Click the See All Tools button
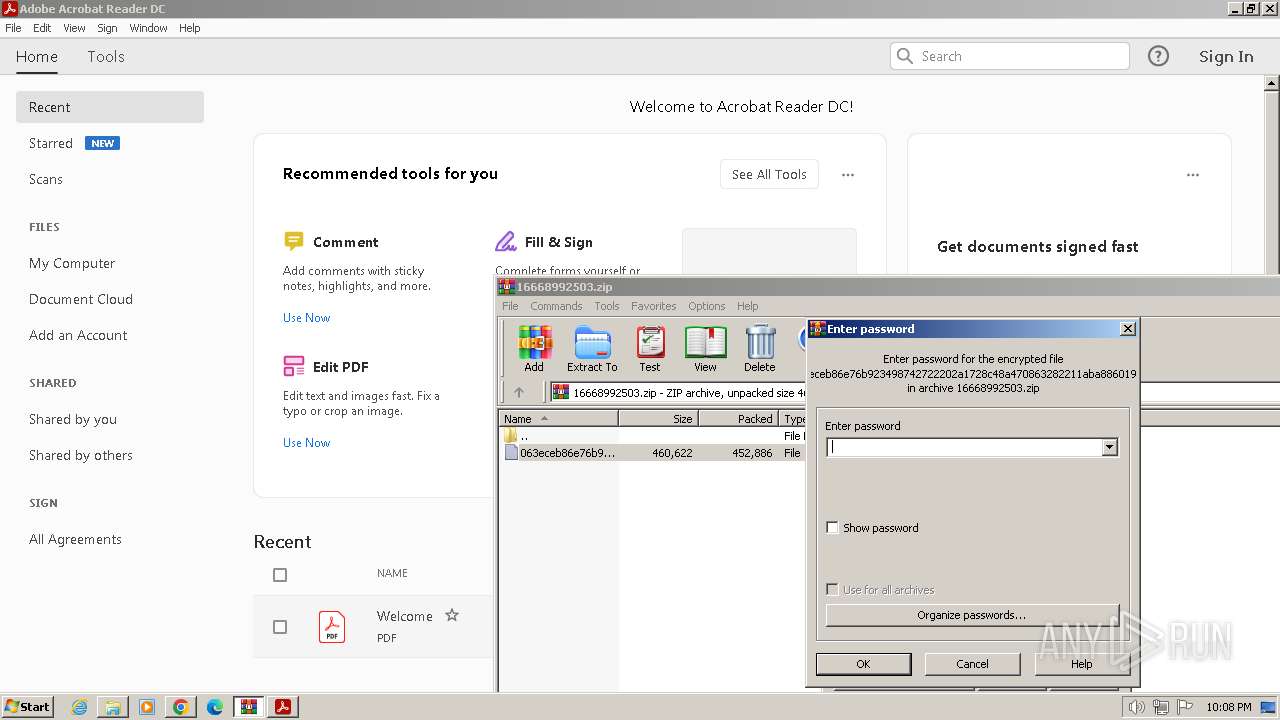1280x720 pixels. (x=769, y=174)
